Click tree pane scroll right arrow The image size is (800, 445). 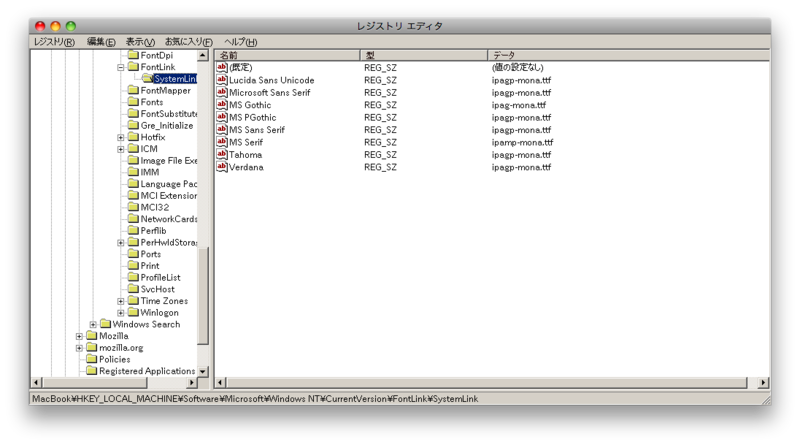tap(192, 382)
